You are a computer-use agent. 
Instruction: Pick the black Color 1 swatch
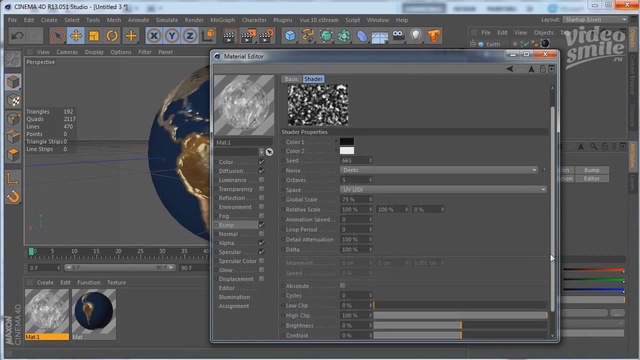tap(347, 142)
